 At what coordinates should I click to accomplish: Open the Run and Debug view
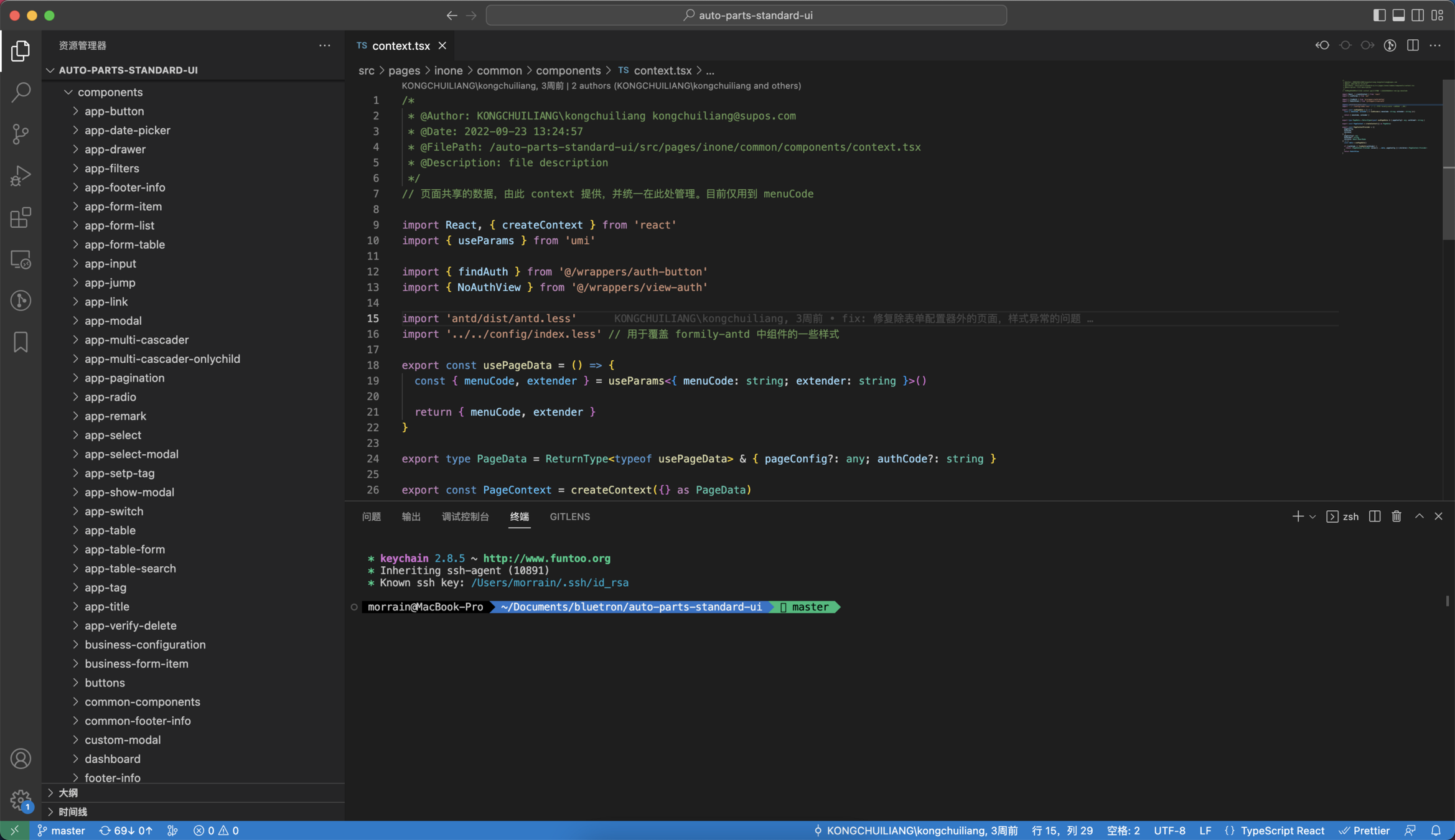point(21,175)
